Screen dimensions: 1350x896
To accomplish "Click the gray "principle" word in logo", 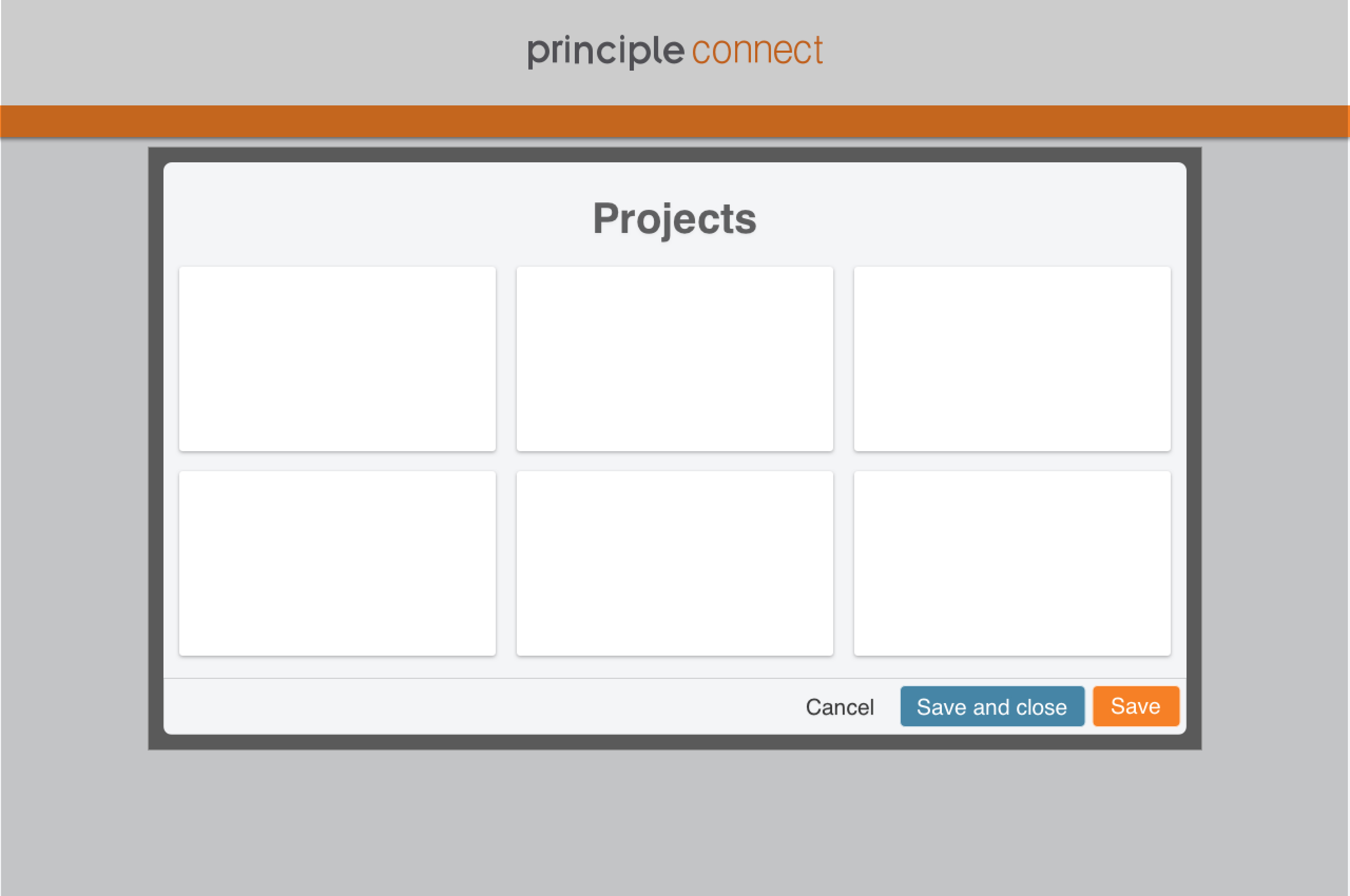I will [605, 52].
